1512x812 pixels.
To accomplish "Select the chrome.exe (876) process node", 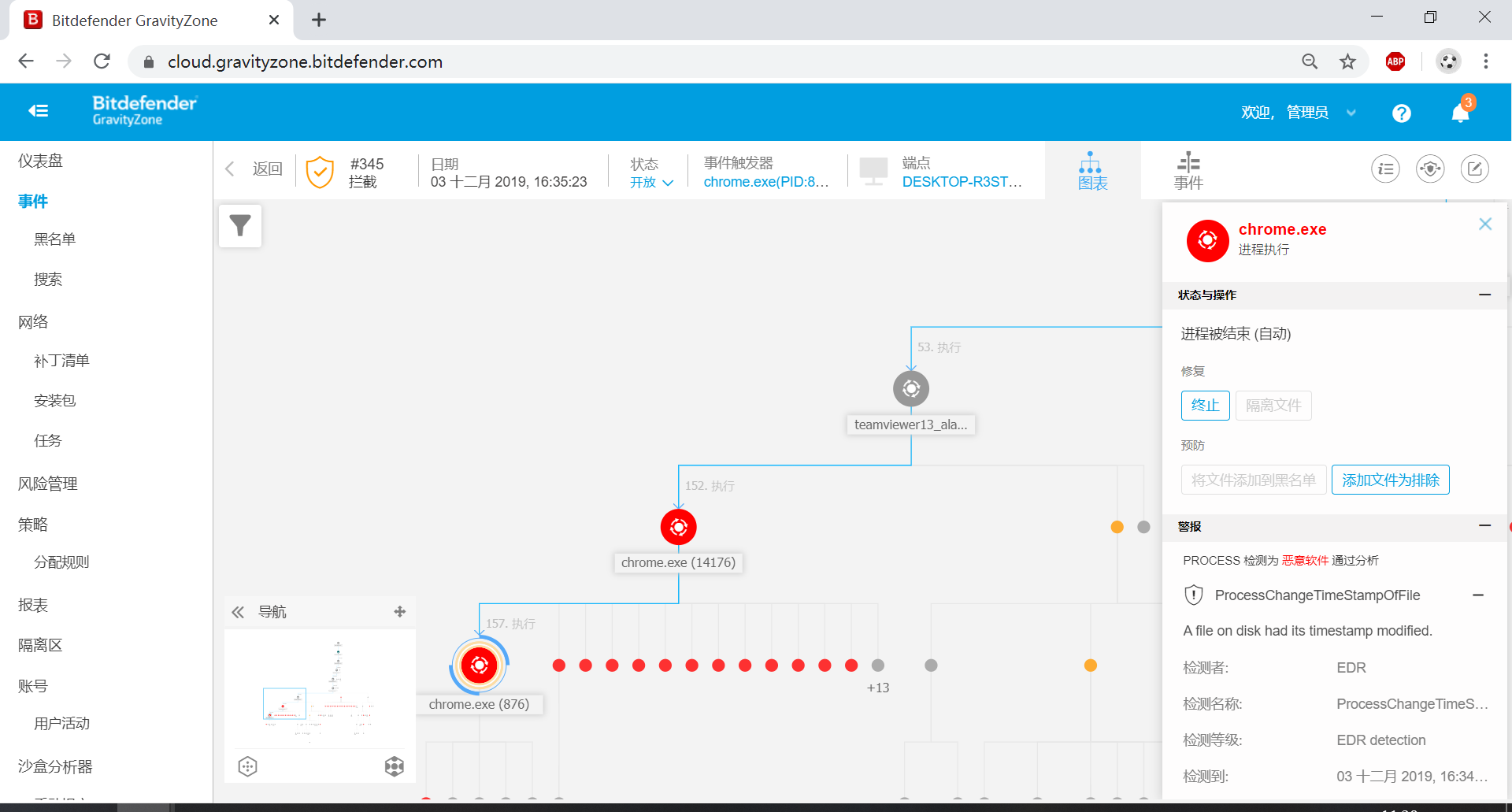I will [479, 666].
